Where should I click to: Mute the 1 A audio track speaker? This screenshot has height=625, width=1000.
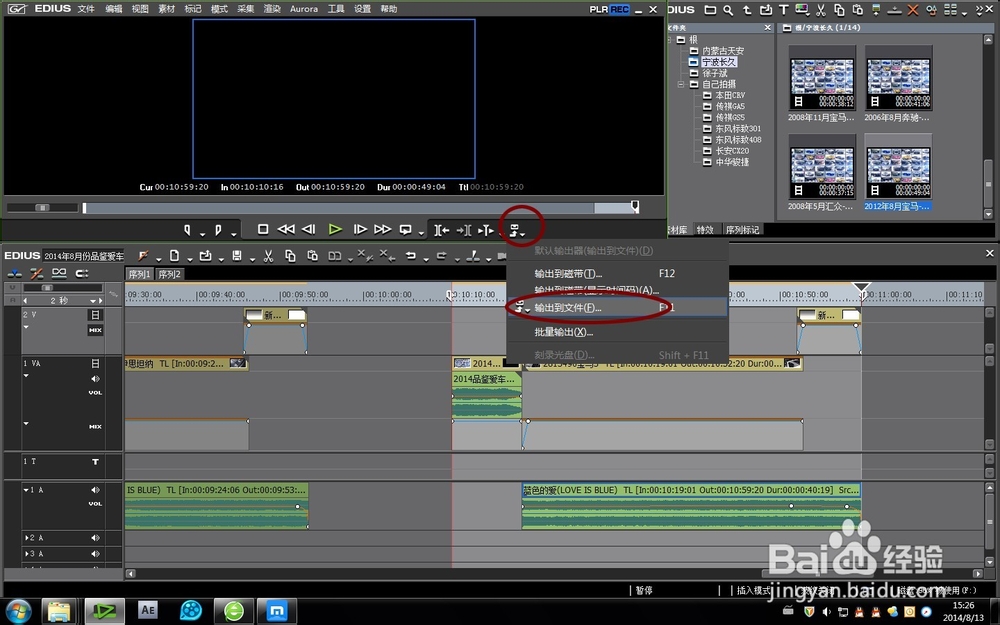point(96,490)
